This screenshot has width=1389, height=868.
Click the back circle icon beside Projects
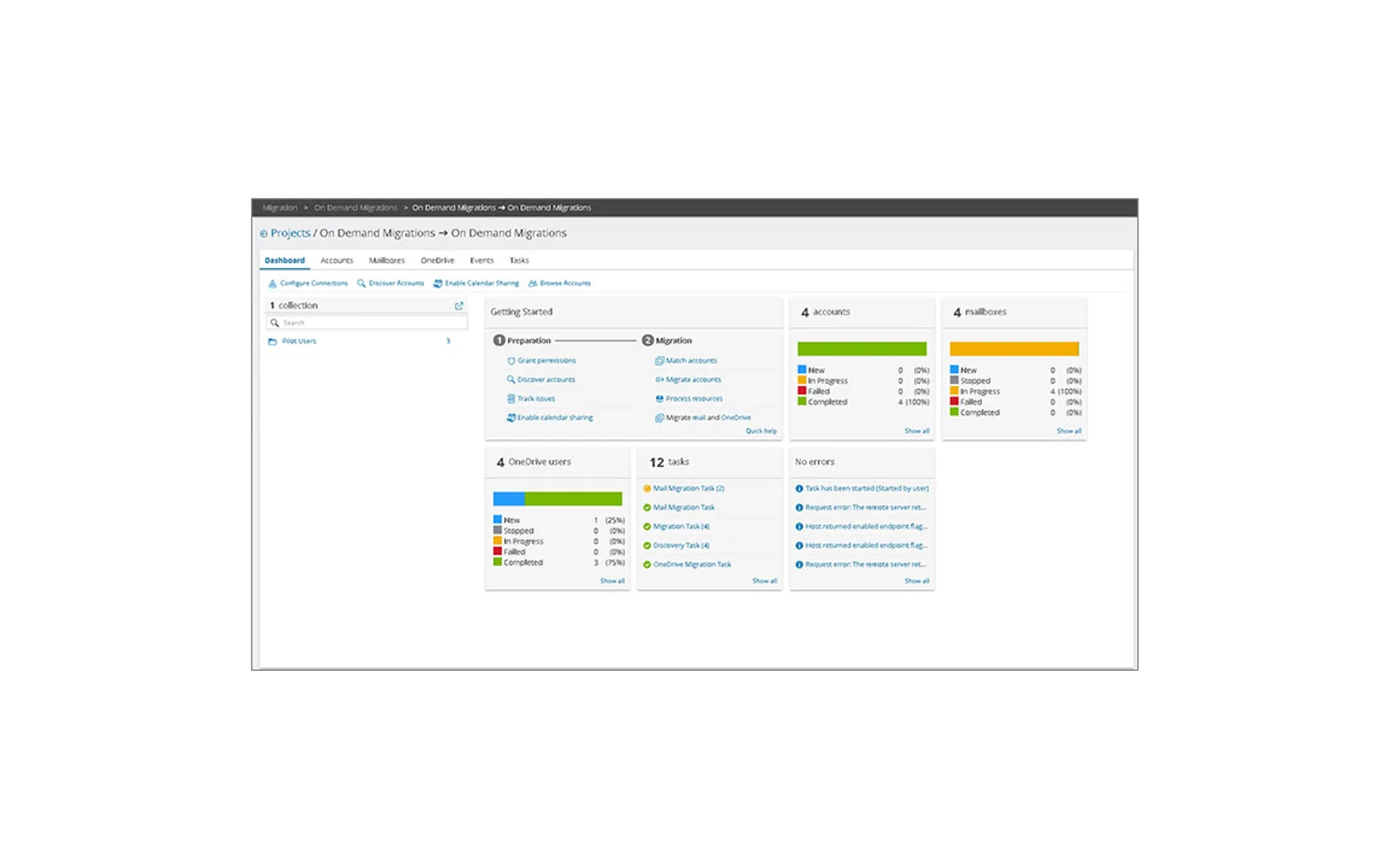click(264, 233)
